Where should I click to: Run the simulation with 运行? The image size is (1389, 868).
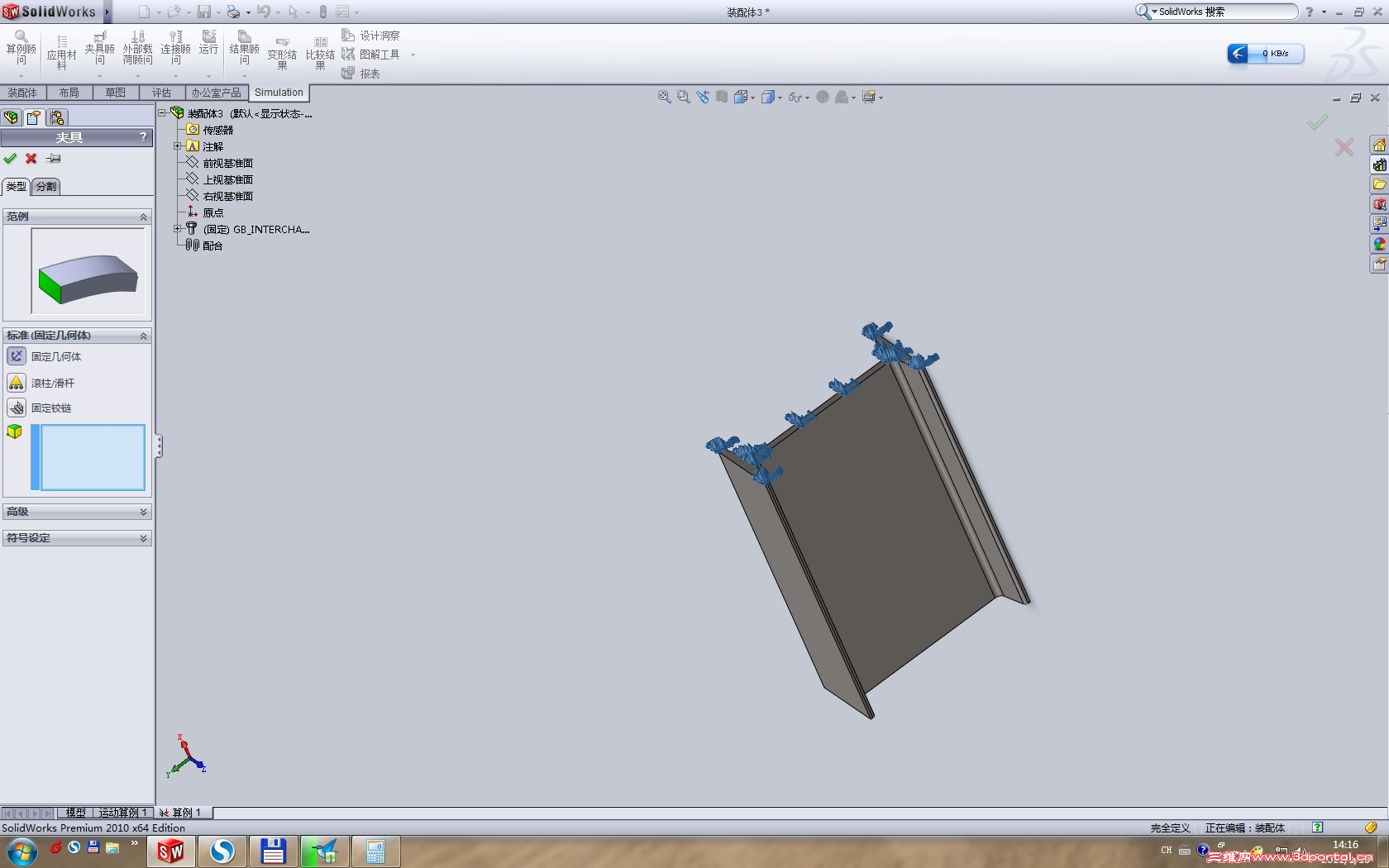209,43
